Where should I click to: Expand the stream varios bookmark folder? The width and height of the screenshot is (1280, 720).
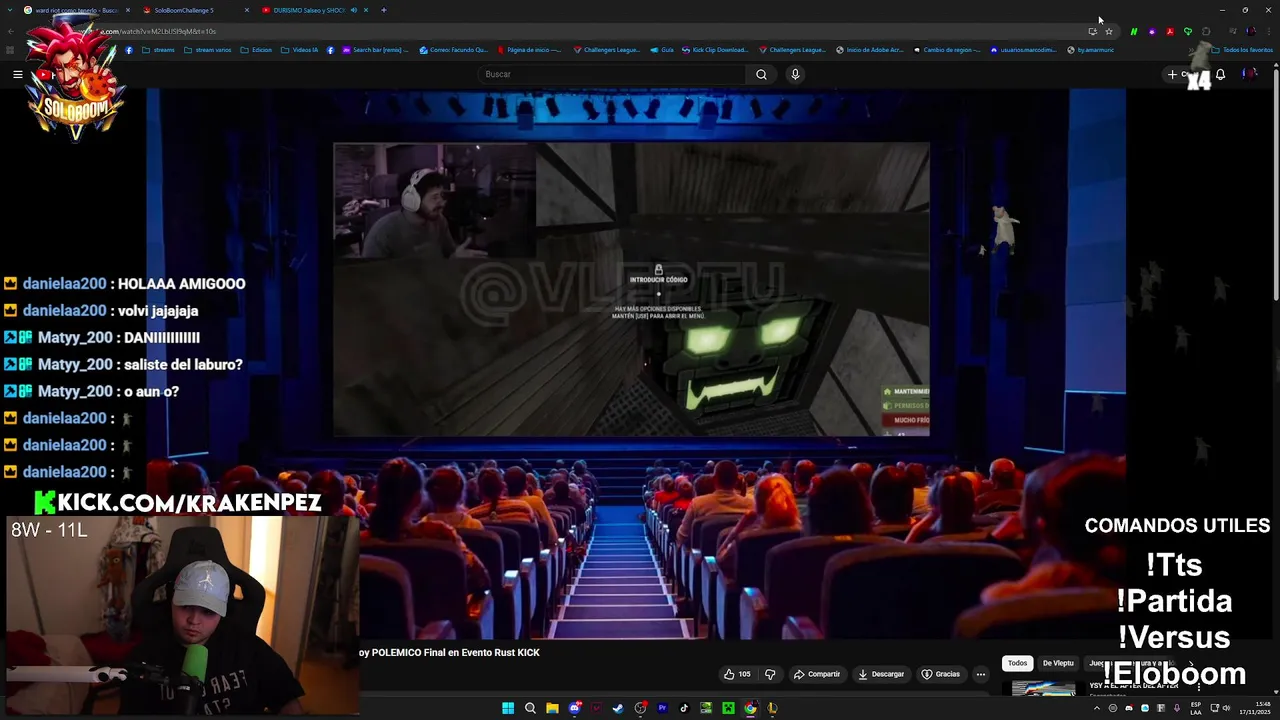point(207,50)
